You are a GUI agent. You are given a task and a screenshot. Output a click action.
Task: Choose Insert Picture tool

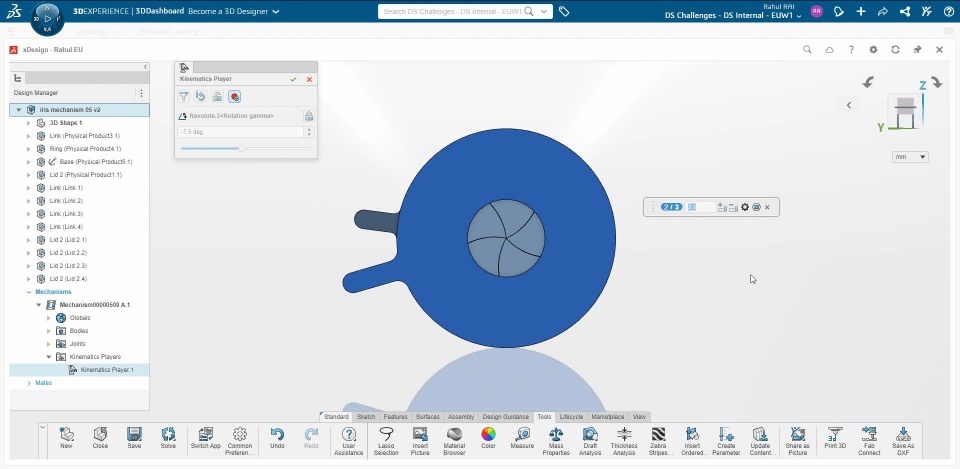(x=420, y=441)
